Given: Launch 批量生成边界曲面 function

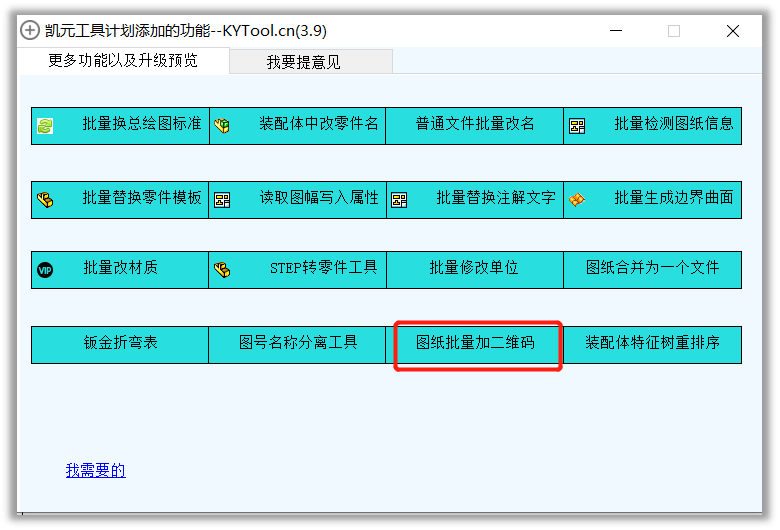Looking at the screenshot, I should pos(653,200).
